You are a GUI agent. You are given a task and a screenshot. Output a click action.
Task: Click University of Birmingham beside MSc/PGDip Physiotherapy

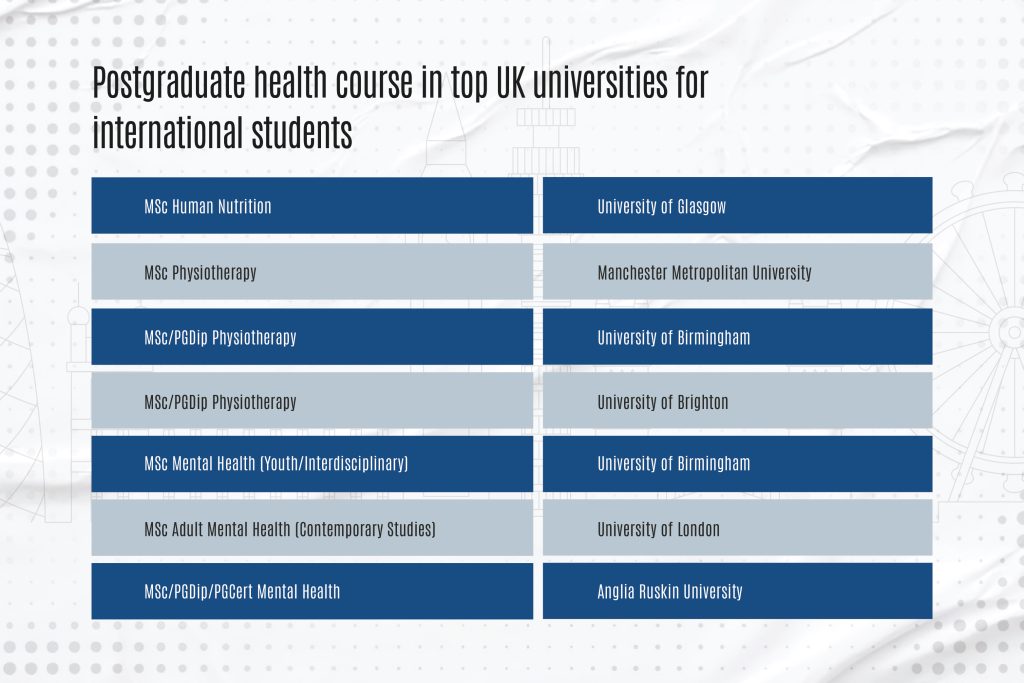tap(737, 337)
